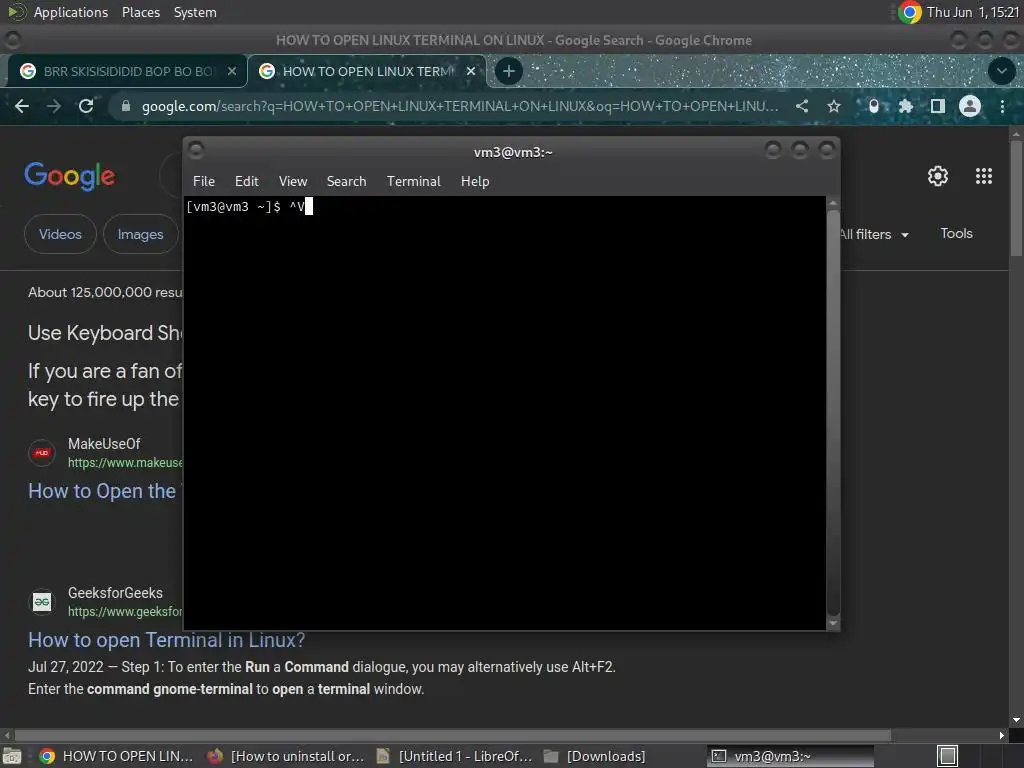This screenshot has width=1024, height=768.
Task: Switch to HOW TO OPEN LIN... taskbar window
Action: pyautogui.click(x=116, y=756)
